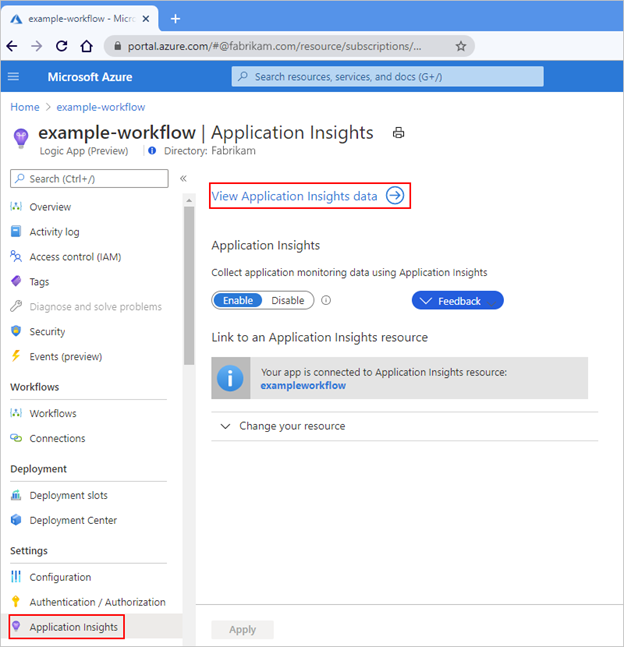Reload the page with refresh icon
This screenshot has width=624, height=647.
(x=62, y=46)
